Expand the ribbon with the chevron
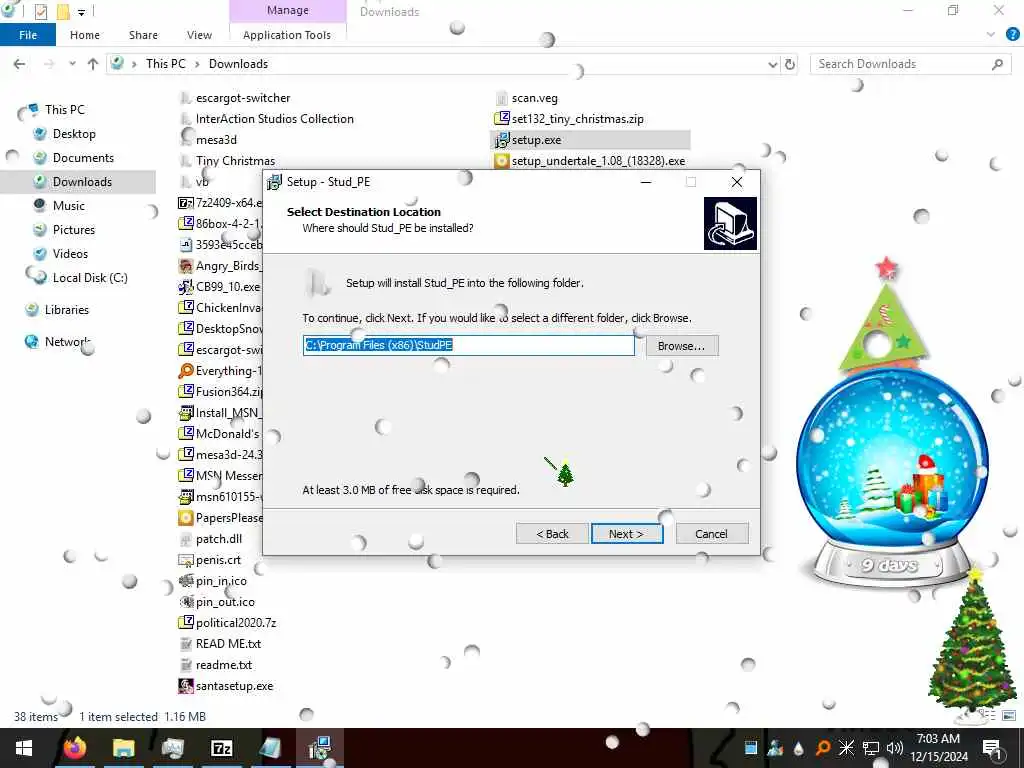The height and width of the screenshot is (768, 1024). [x=991, y=35]
